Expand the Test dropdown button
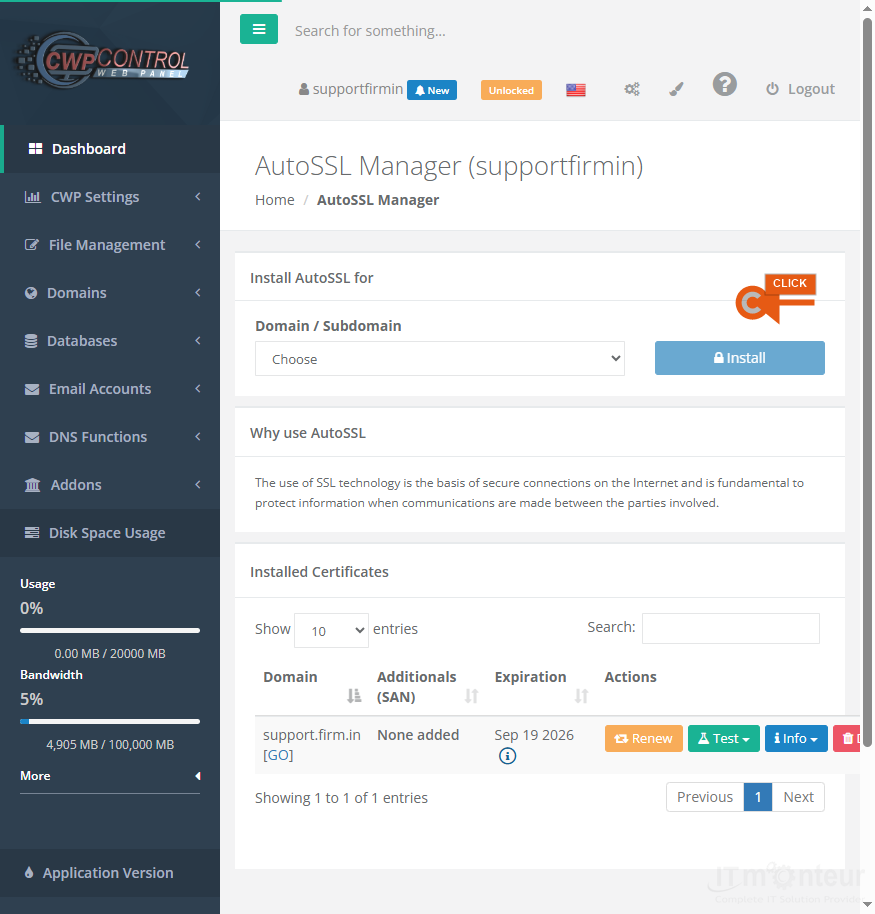 click(723, 739)
